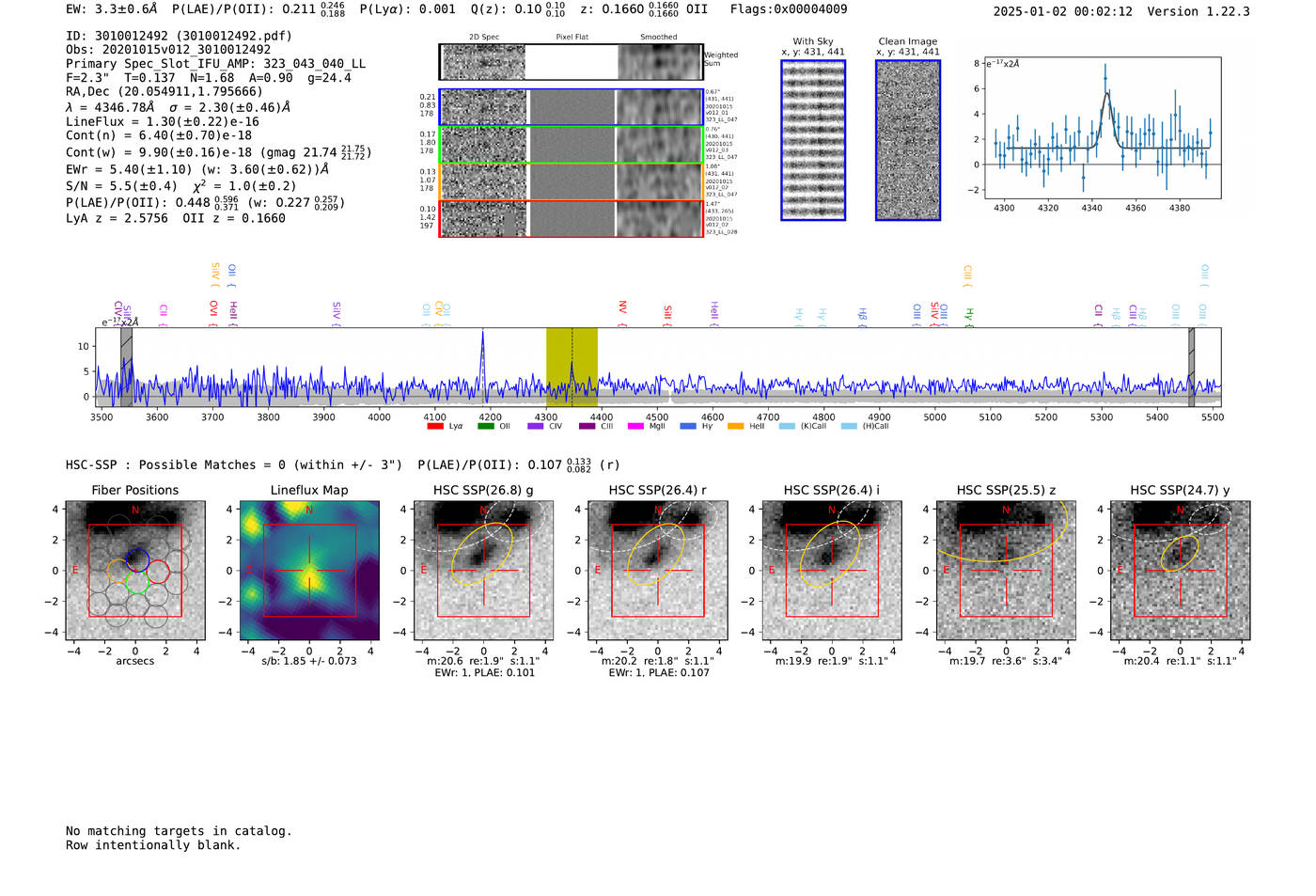Click the Hγ blue legend swatch

tap(688, 427)
